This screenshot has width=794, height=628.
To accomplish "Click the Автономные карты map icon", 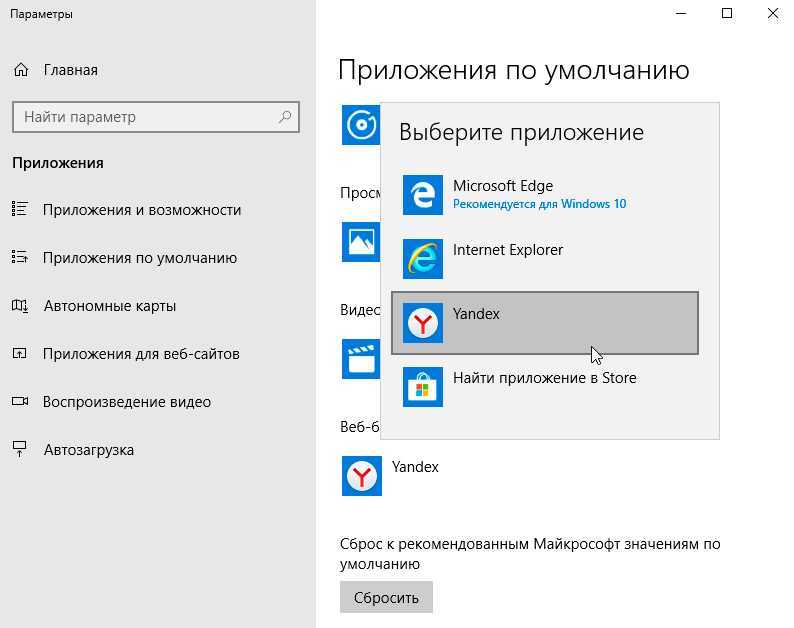I will click(20, 305).
